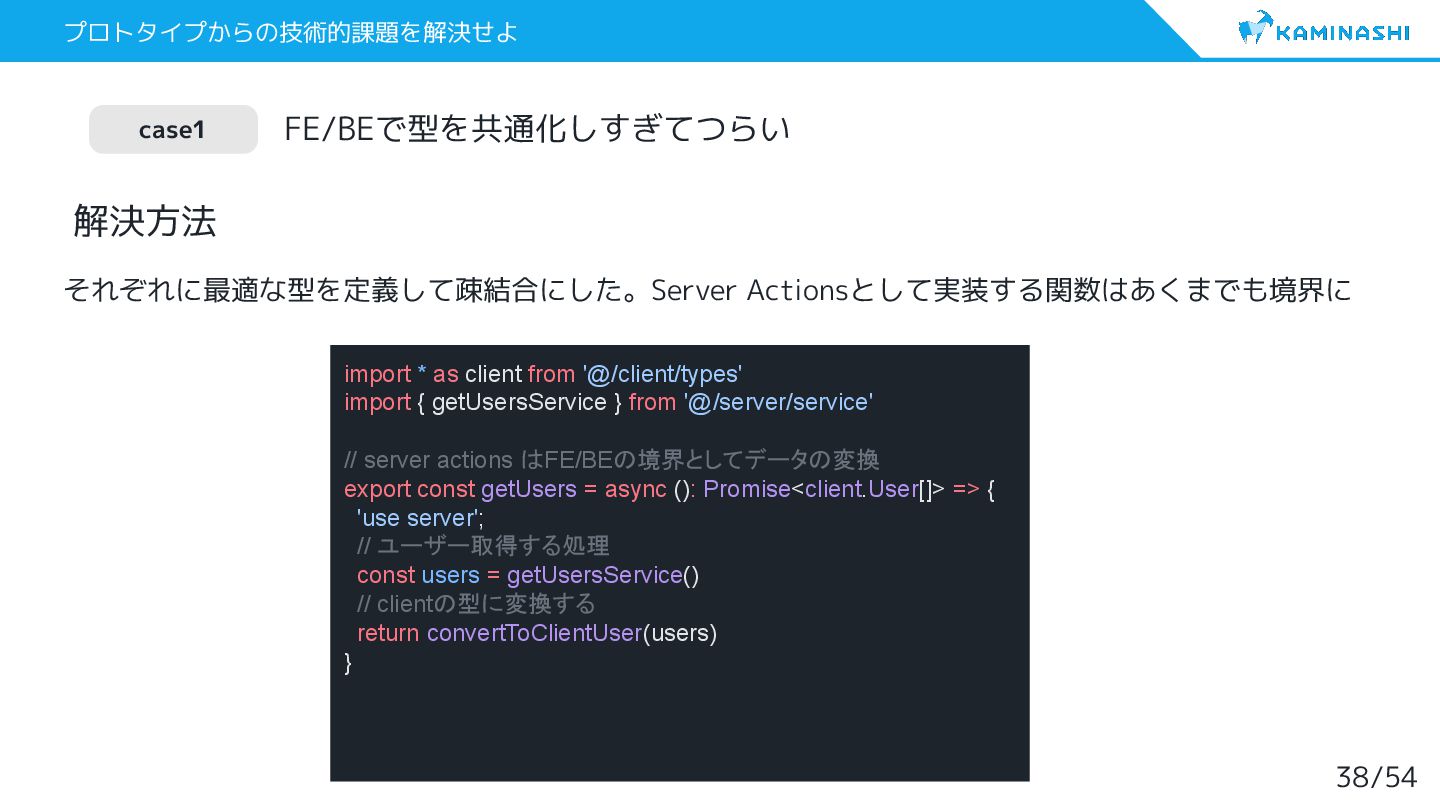The image size is (1440, 810).
Task: Click the case1 label badge
Action: (173, 129)
